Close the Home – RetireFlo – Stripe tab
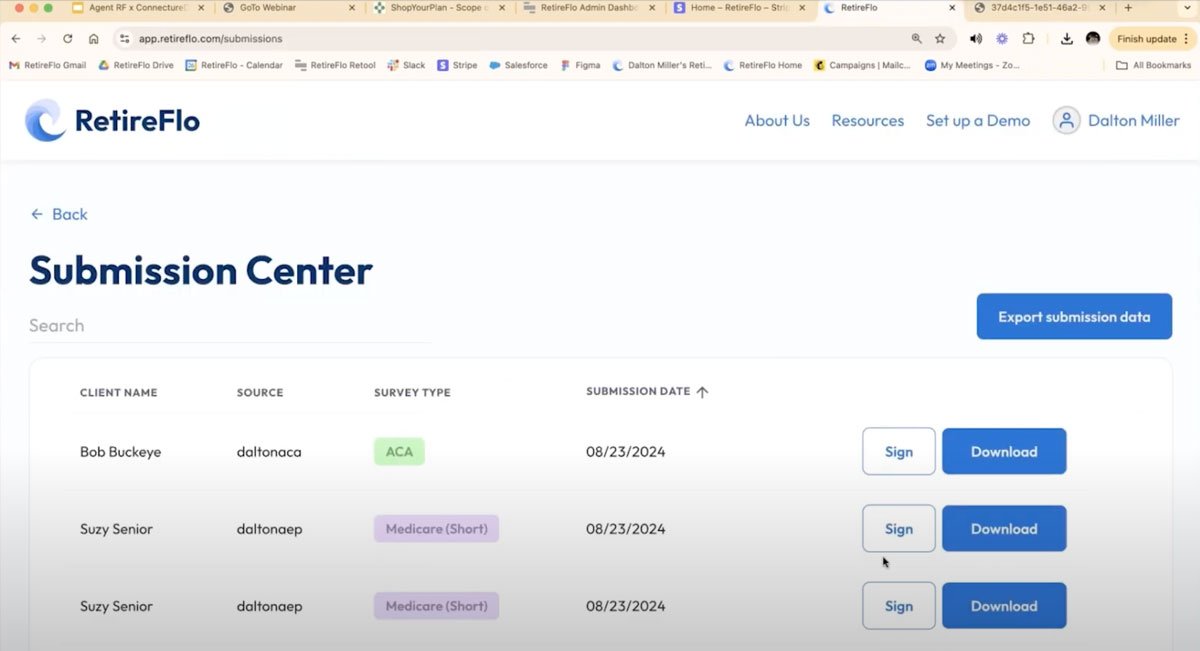This screenshot has height=651, width=1200. tap(804, 8)
